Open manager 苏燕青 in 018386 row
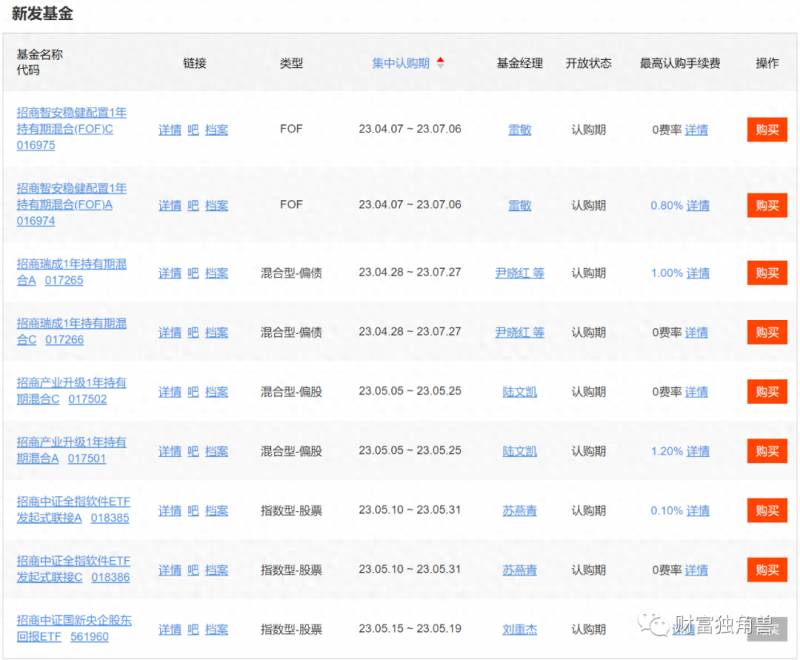Screen dimensions: 800x660 pos(519,570)
